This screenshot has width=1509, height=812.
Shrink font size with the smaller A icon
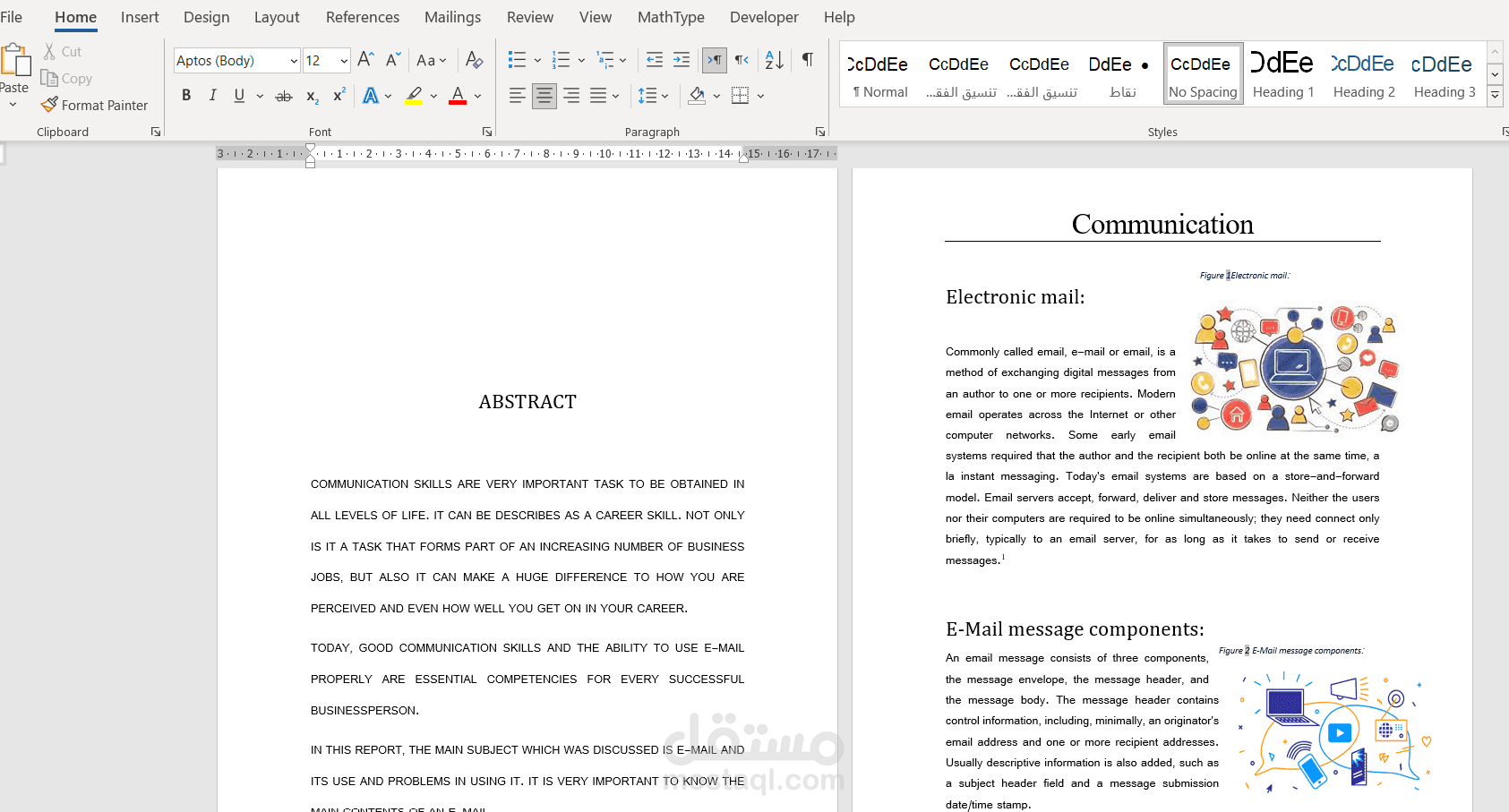pos(393,60)
